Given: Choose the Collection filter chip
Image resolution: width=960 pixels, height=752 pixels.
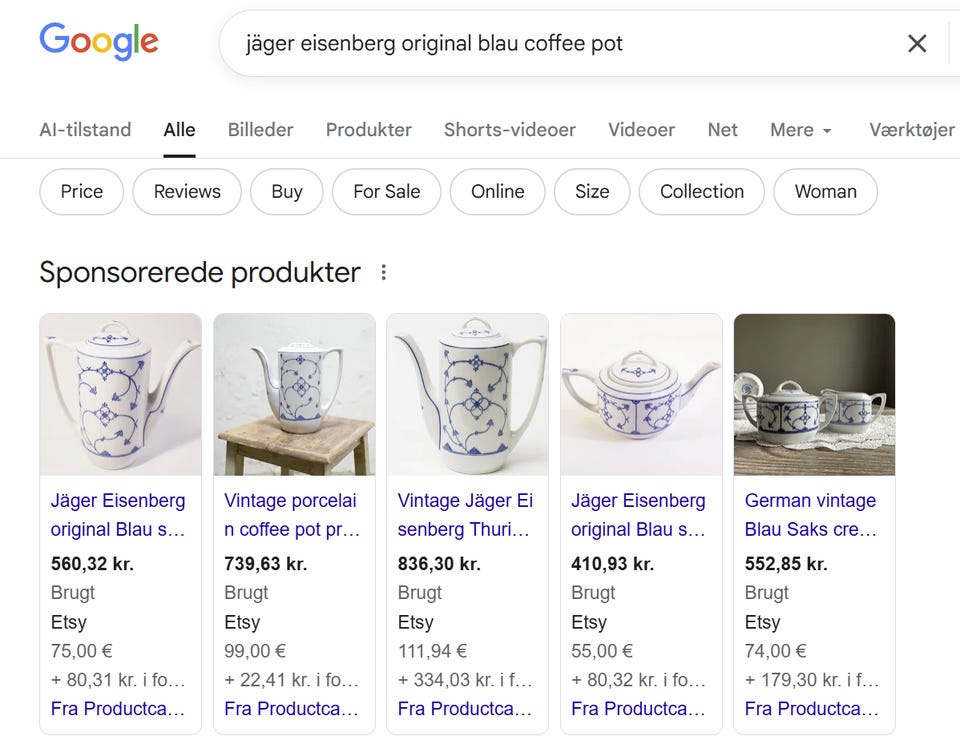Looking at the screenshot, I should point(702,192).
